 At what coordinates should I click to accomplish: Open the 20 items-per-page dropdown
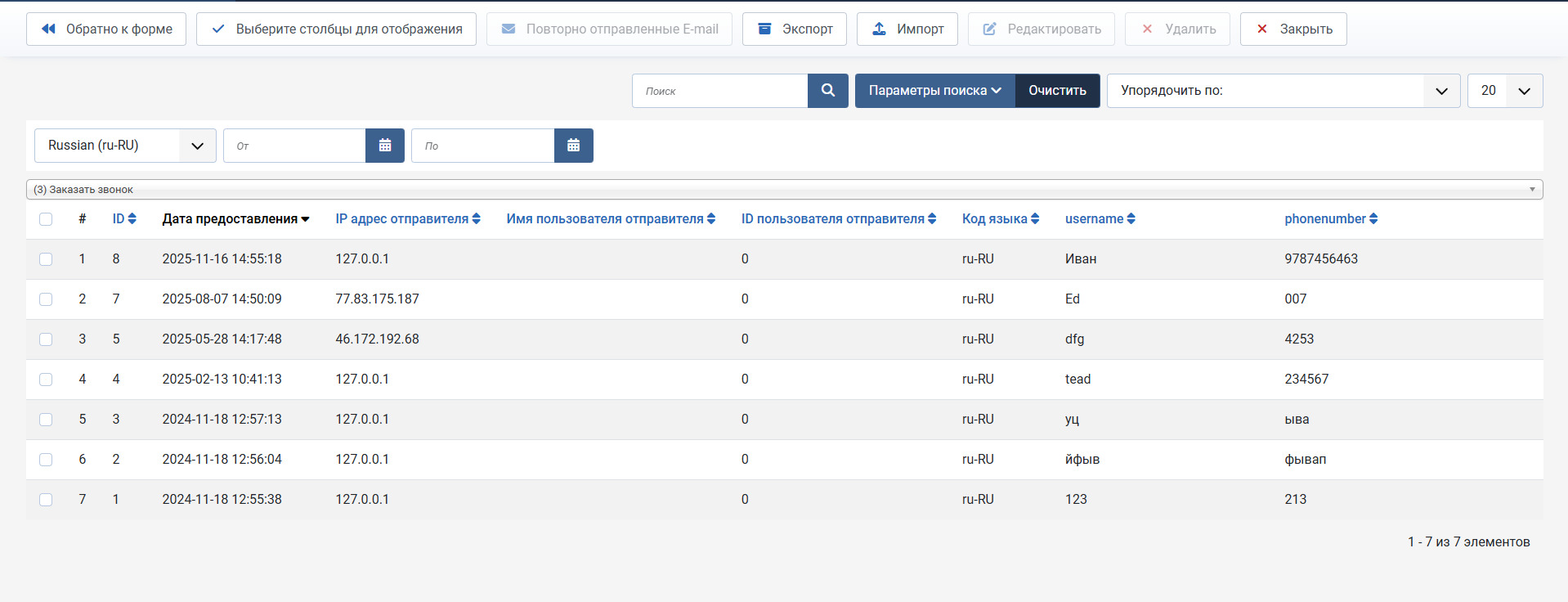(1505, 91)
